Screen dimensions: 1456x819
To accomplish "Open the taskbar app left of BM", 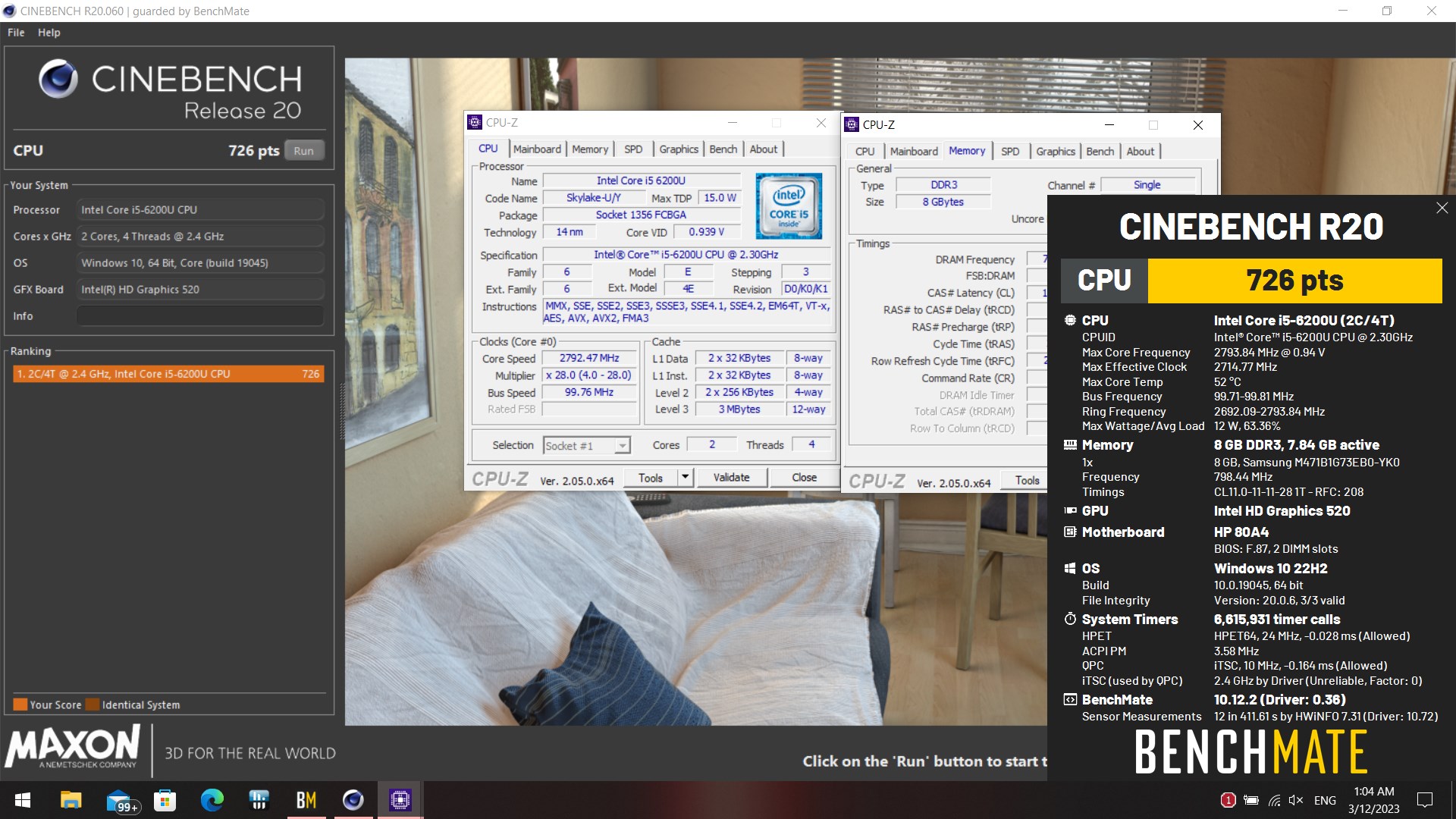I will [259, 800].
